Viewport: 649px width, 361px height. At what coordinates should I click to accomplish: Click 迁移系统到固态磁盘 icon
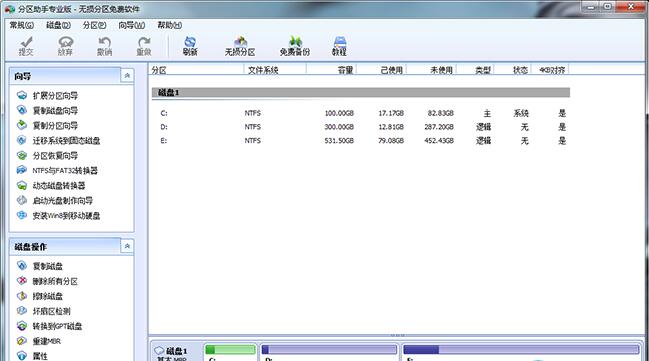(x=22, y=140)
